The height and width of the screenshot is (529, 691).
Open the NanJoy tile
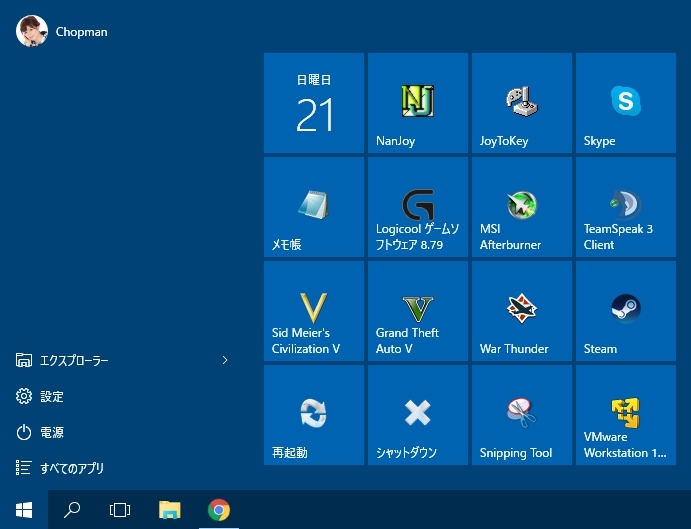(417, 103)
